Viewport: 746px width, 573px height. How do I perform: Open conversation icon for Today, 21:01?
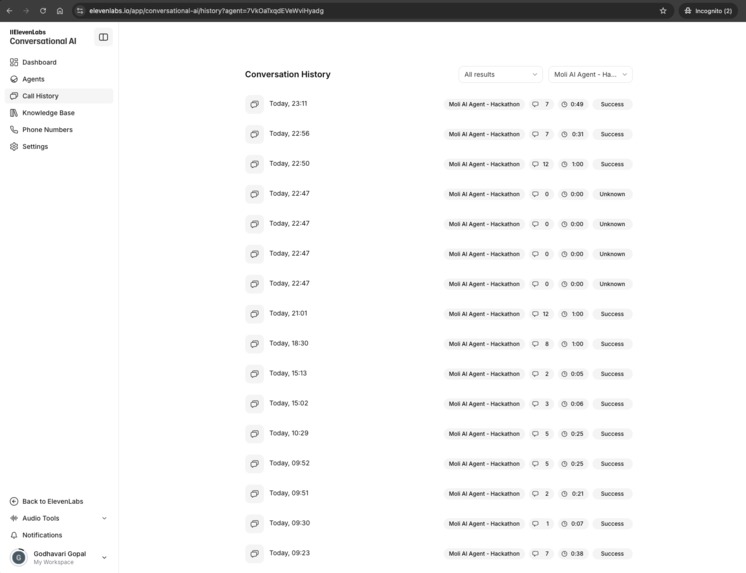point(255,314)
